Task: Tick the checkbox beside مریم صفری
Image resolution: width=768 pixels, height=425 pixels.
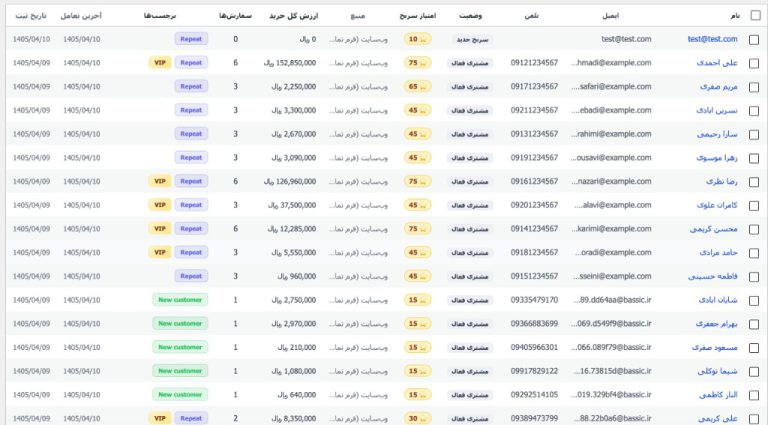Action: coord(754,87)
